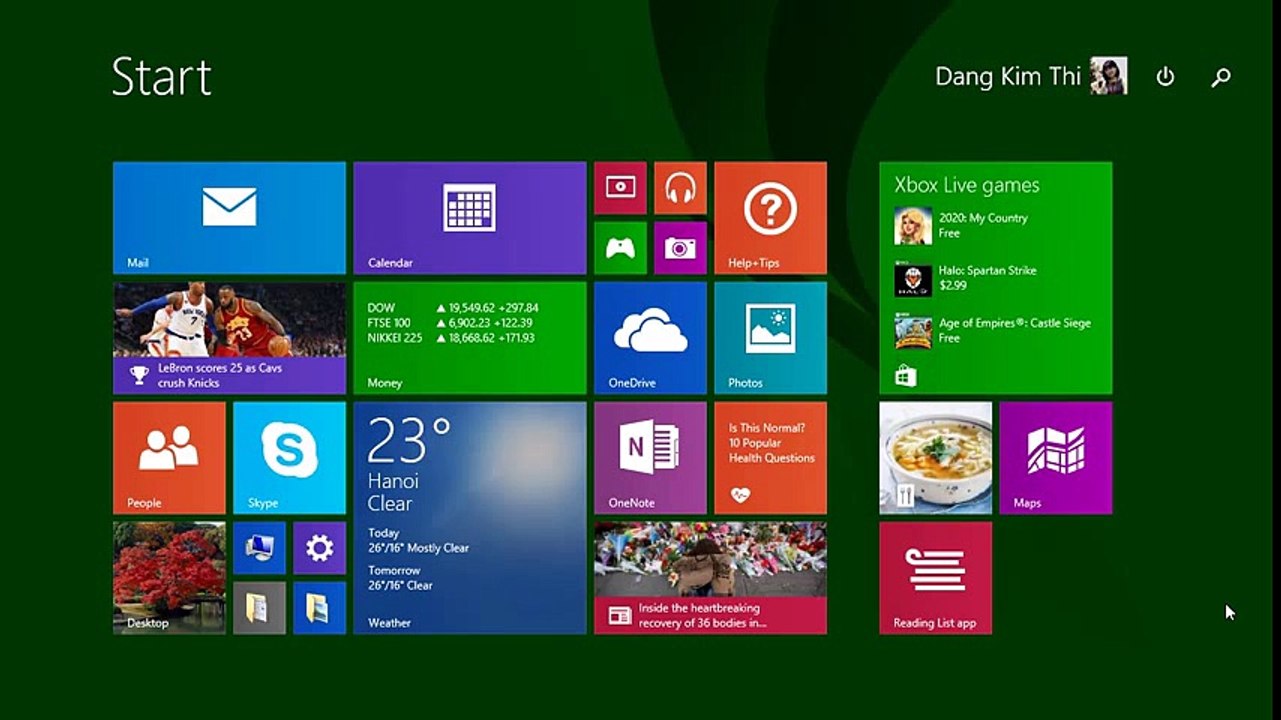The width and height of the screenshot is (1281, 720).
Task: Open the Xbox Live games Store tile
Action: pos(996,278)
